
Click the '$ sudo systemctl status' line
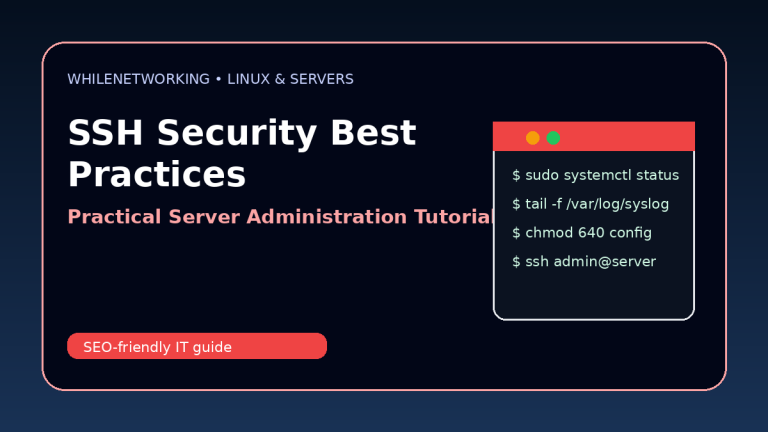tap(596, 175)
